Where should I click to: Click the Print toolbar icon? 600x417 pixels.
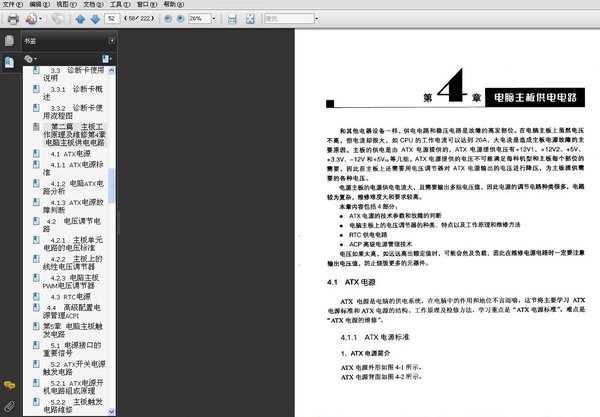pyautogui.click(x=13, y=18)
